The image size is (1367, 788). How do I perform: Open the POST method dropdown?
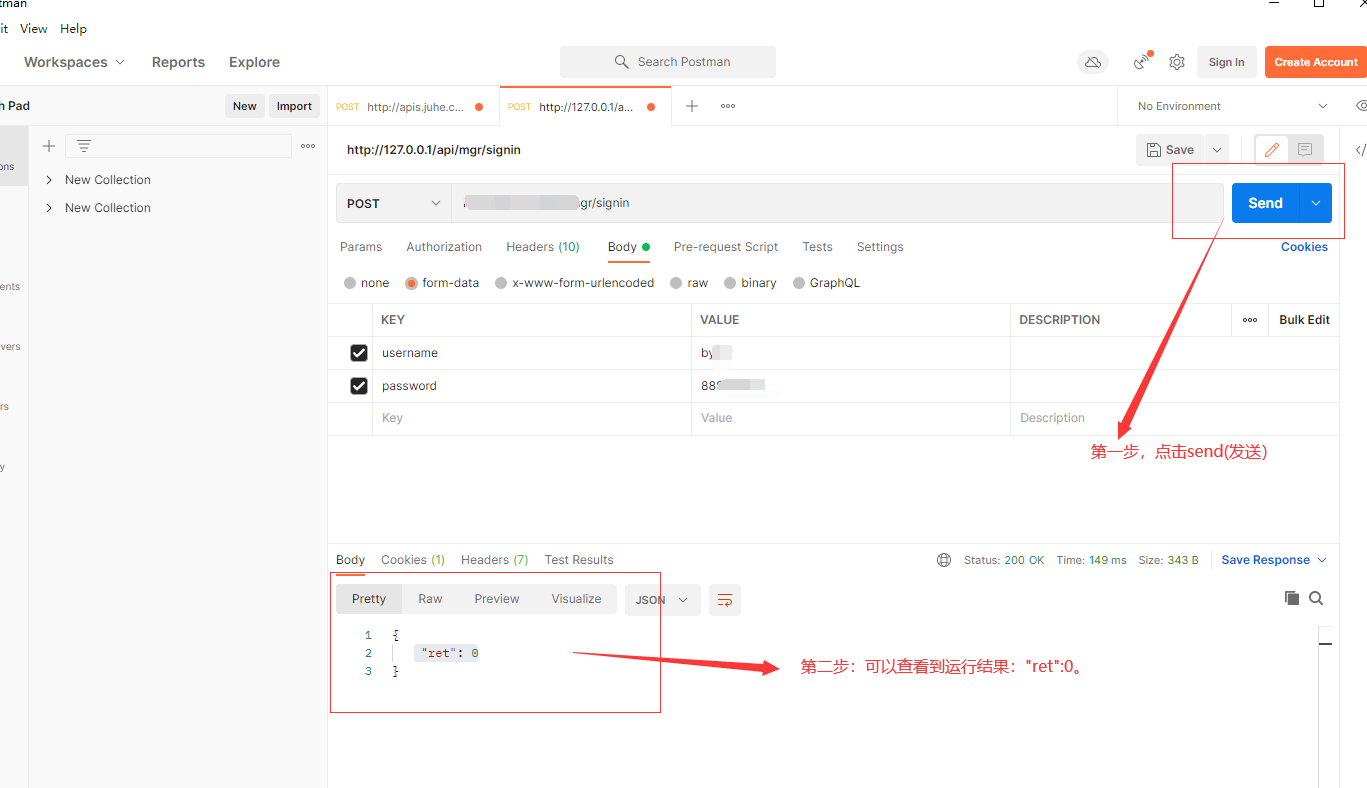394,203
